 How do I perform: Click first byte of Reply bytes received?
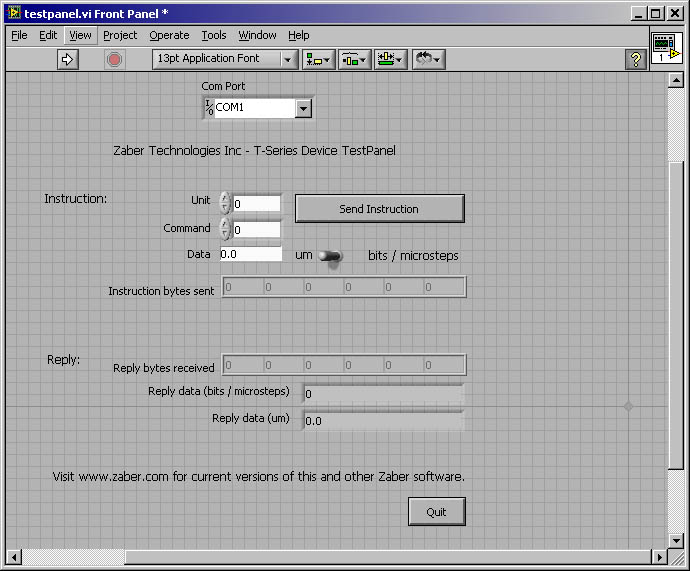coord(243,365)
